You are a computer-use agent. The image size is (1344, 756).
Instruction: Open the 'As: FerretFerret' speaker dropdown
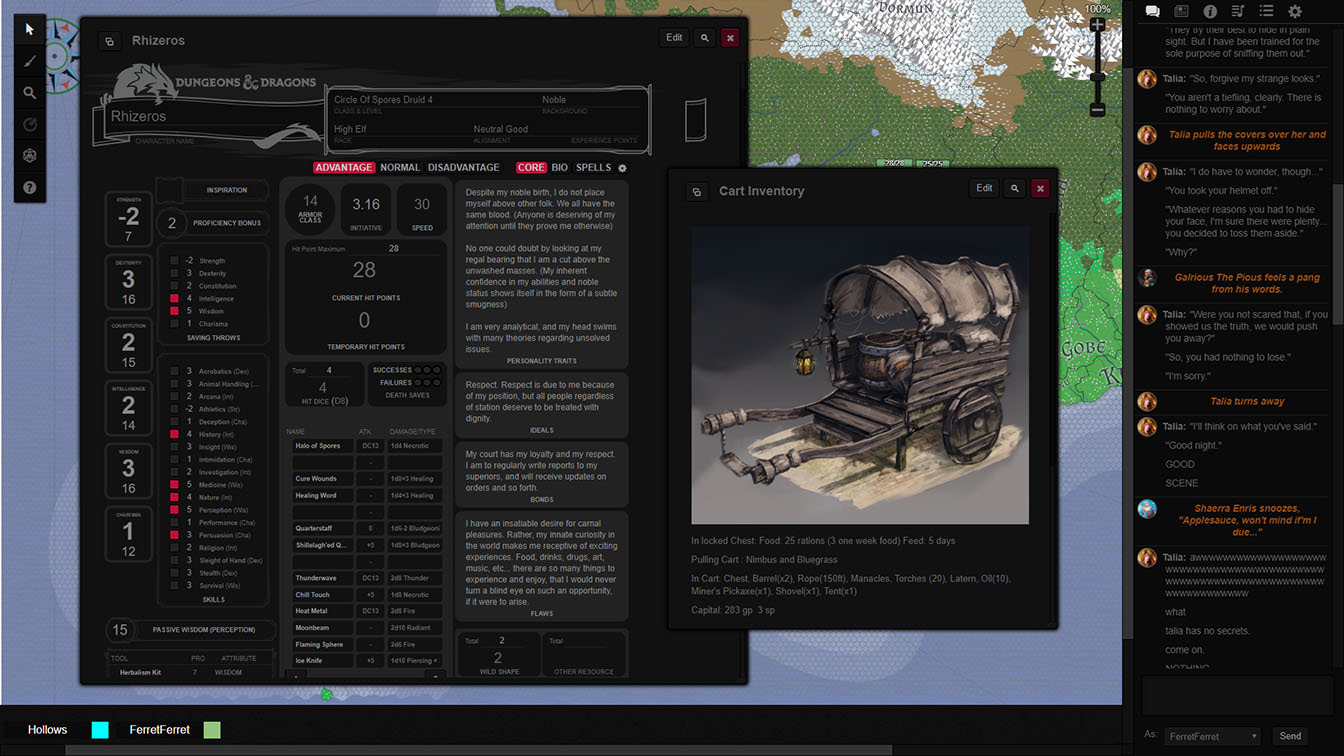pos(1211,736)
